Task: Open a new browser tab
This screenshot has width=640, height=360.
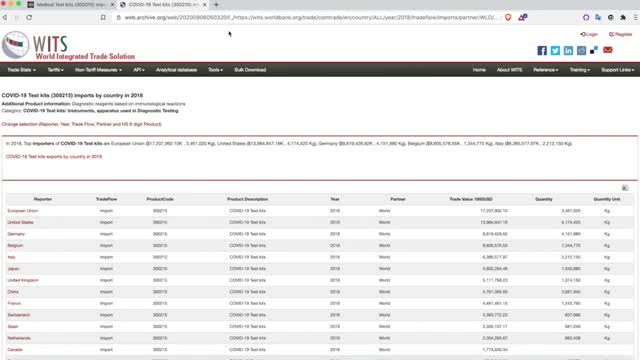Action: coord(216,4)
